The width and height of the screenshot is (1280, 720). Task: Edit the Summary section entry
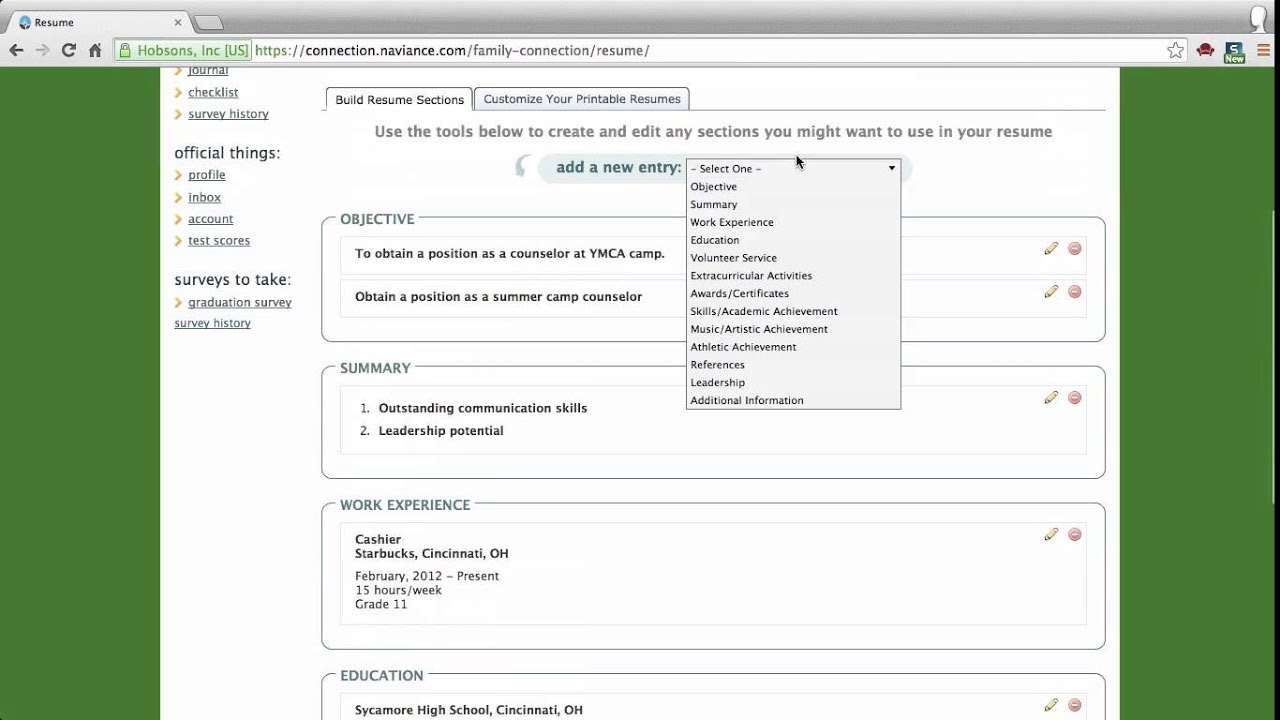coord(1051,397)
